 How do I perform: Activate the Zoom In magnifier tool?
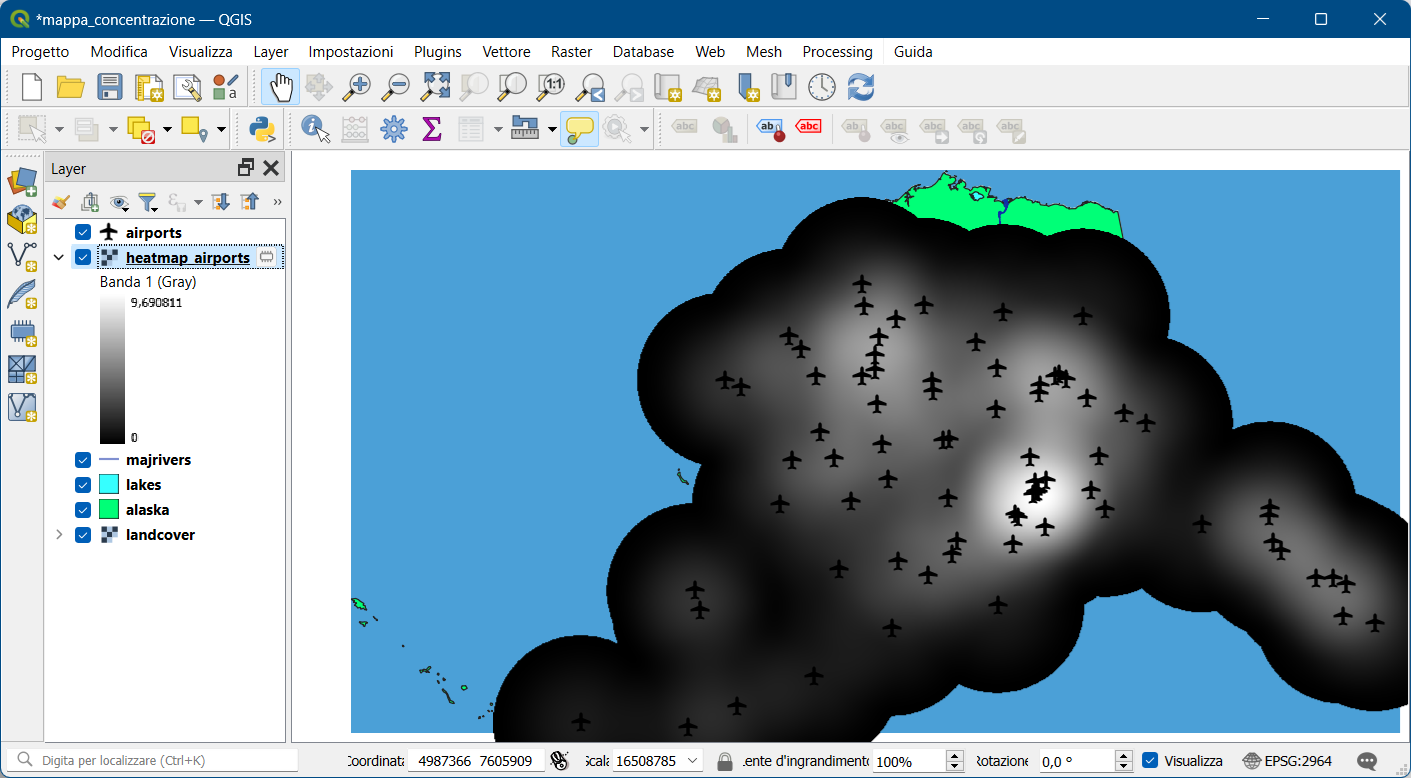(356, 87)
